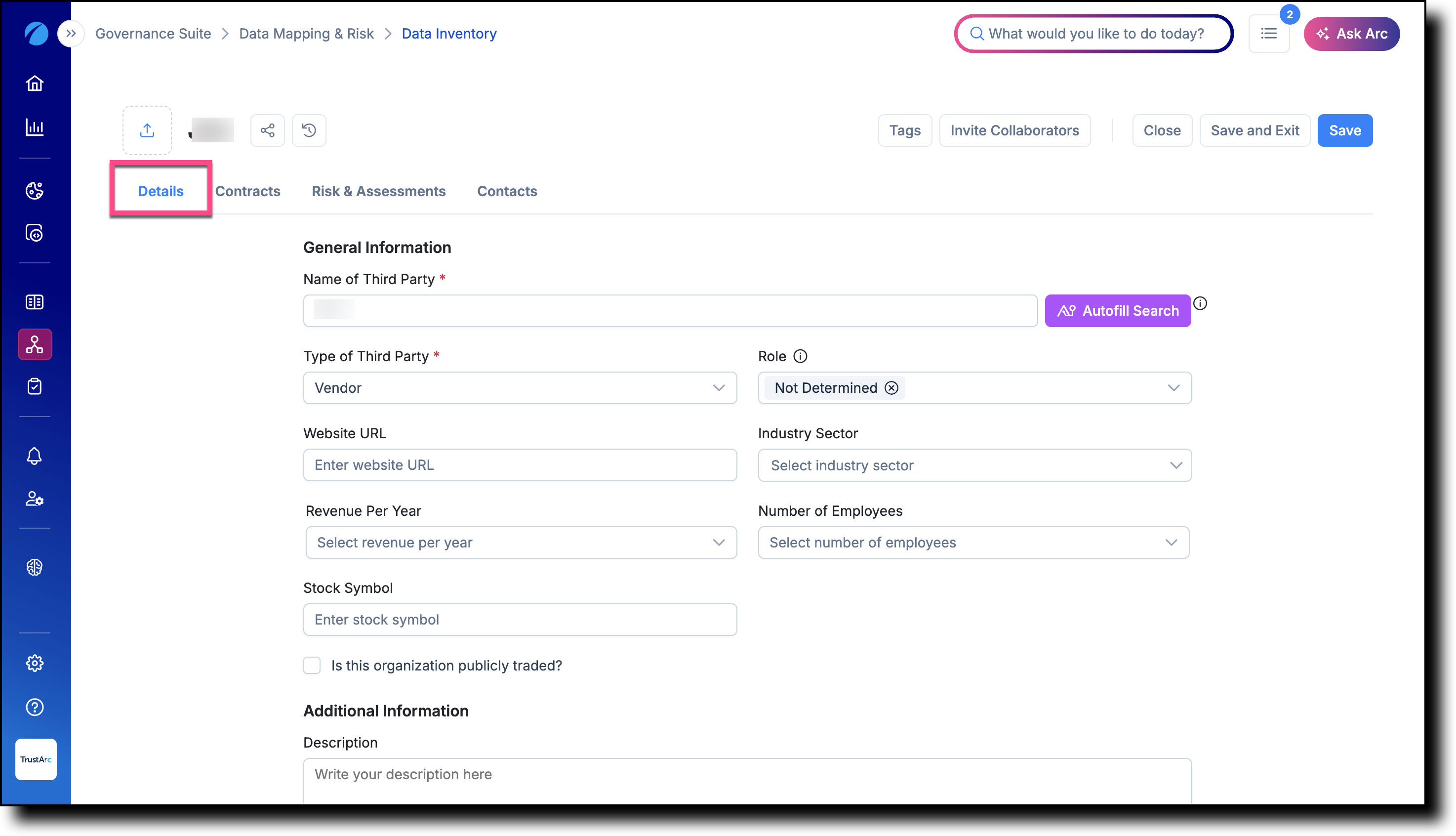Remove the 'Not Determined' role tag

[891, 387]
